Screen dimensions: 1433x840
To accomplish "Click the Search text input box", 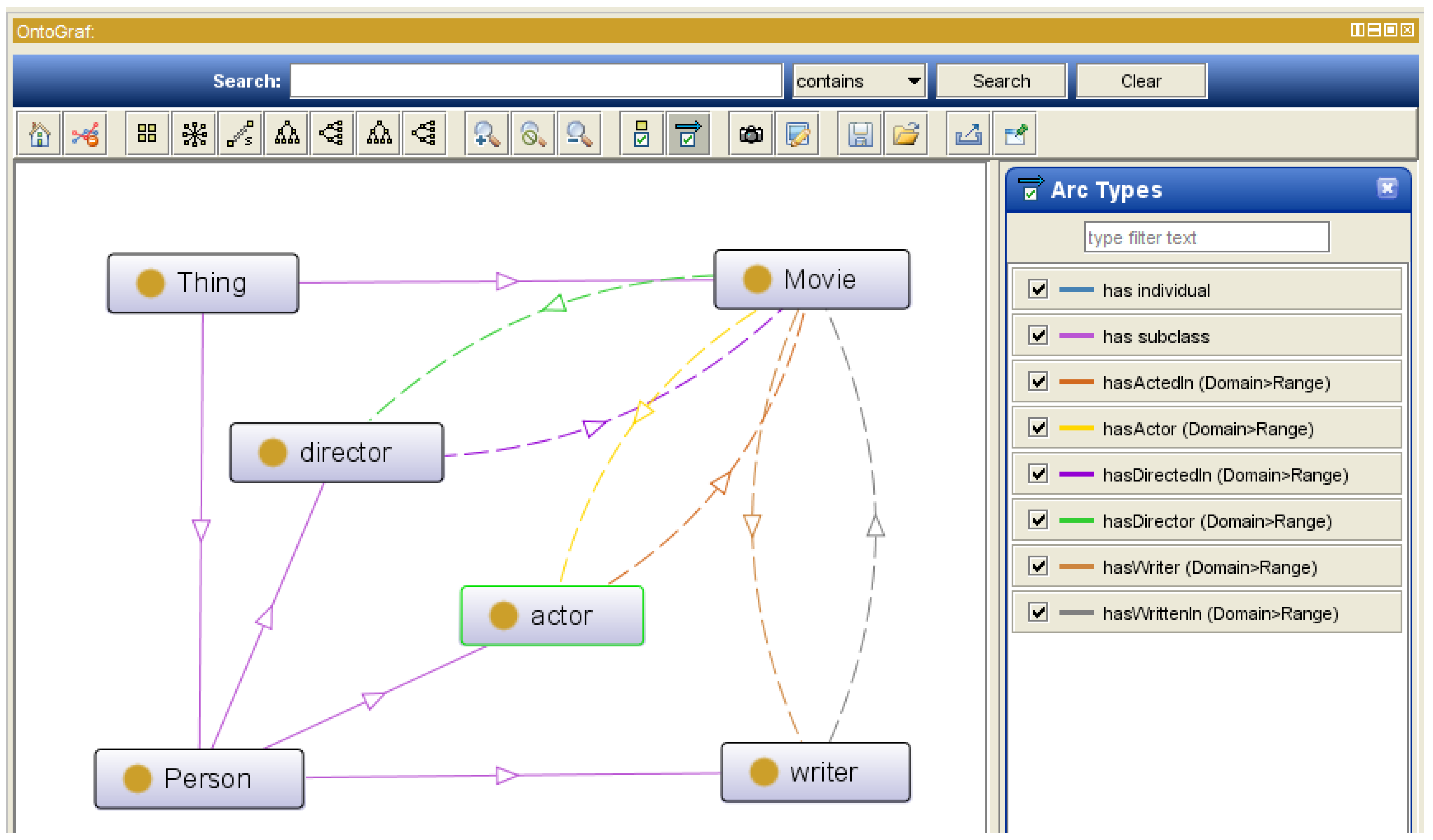I will (x=536, y=81).
